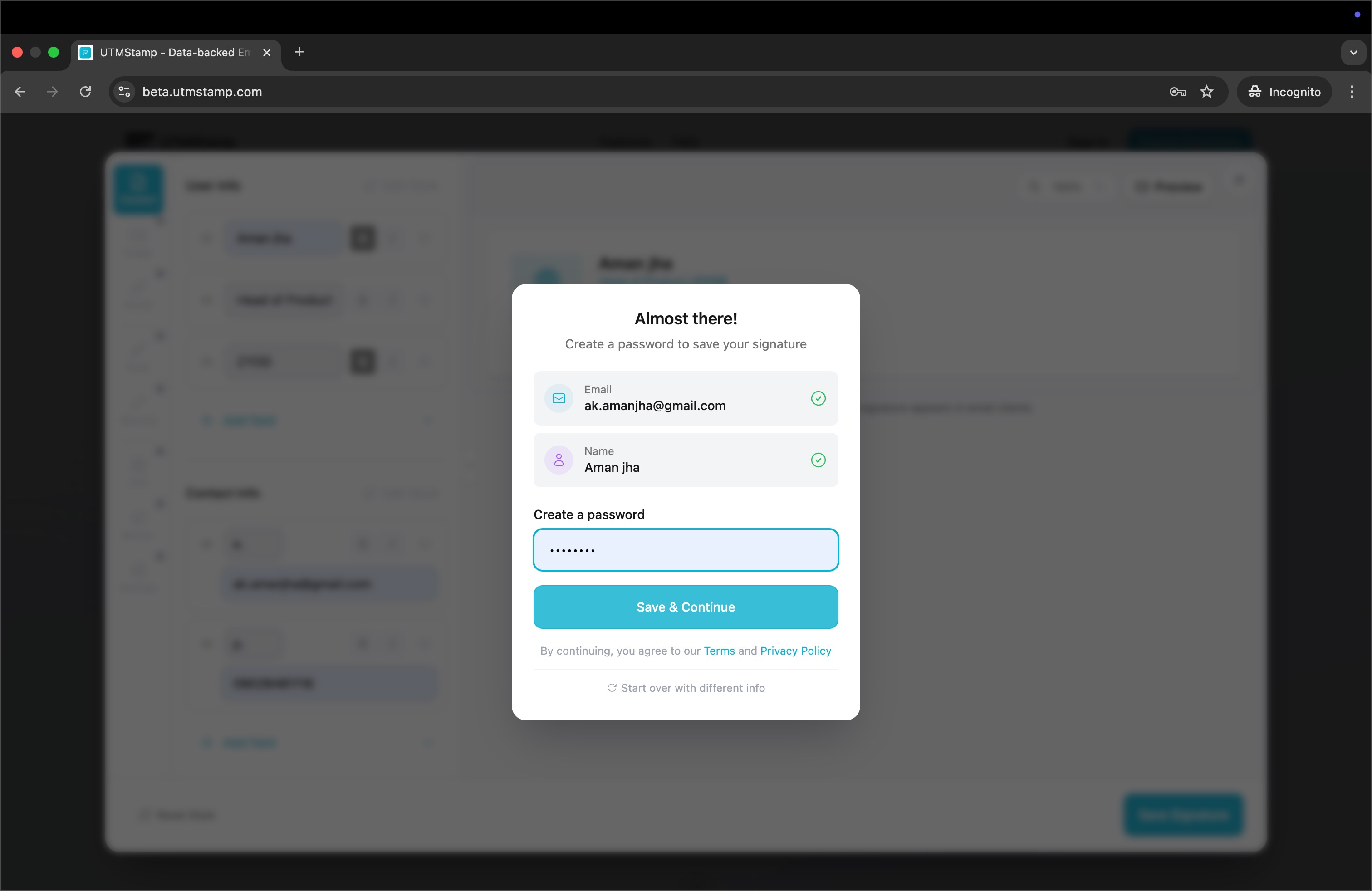
Task: Click the forward navigation arrow
Action: pyautogui.click(x=53, y=92)
